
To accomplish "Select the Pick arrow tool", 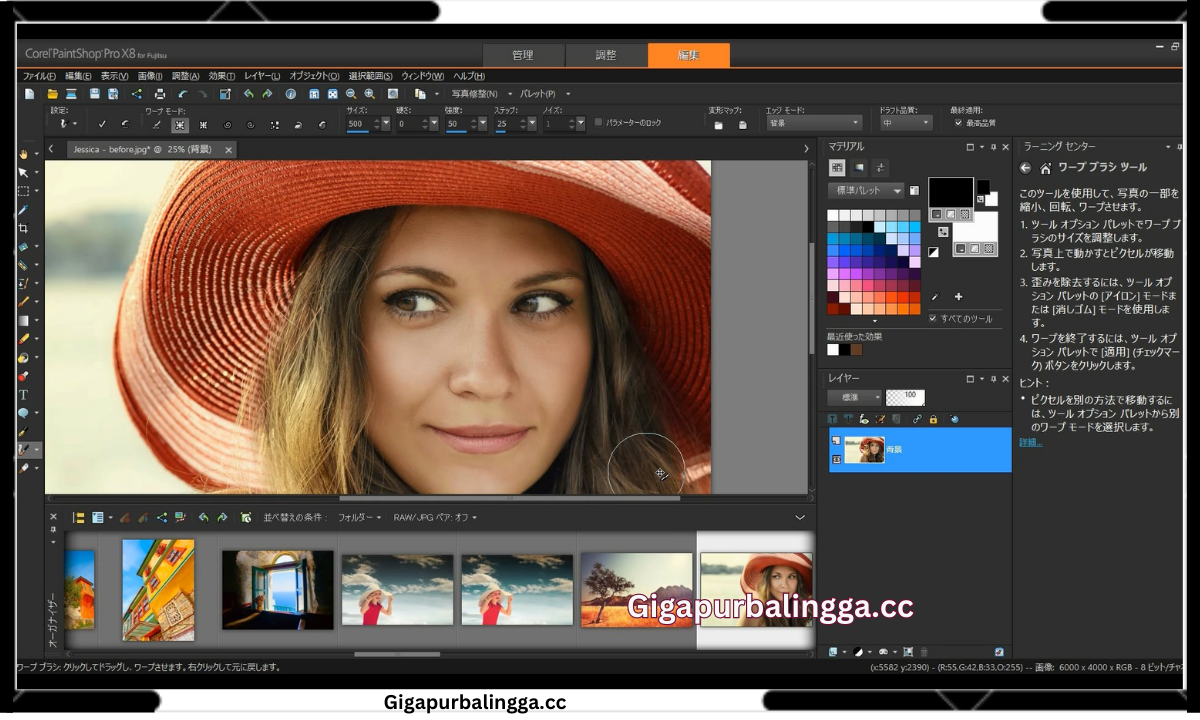I will click(24, 172).
